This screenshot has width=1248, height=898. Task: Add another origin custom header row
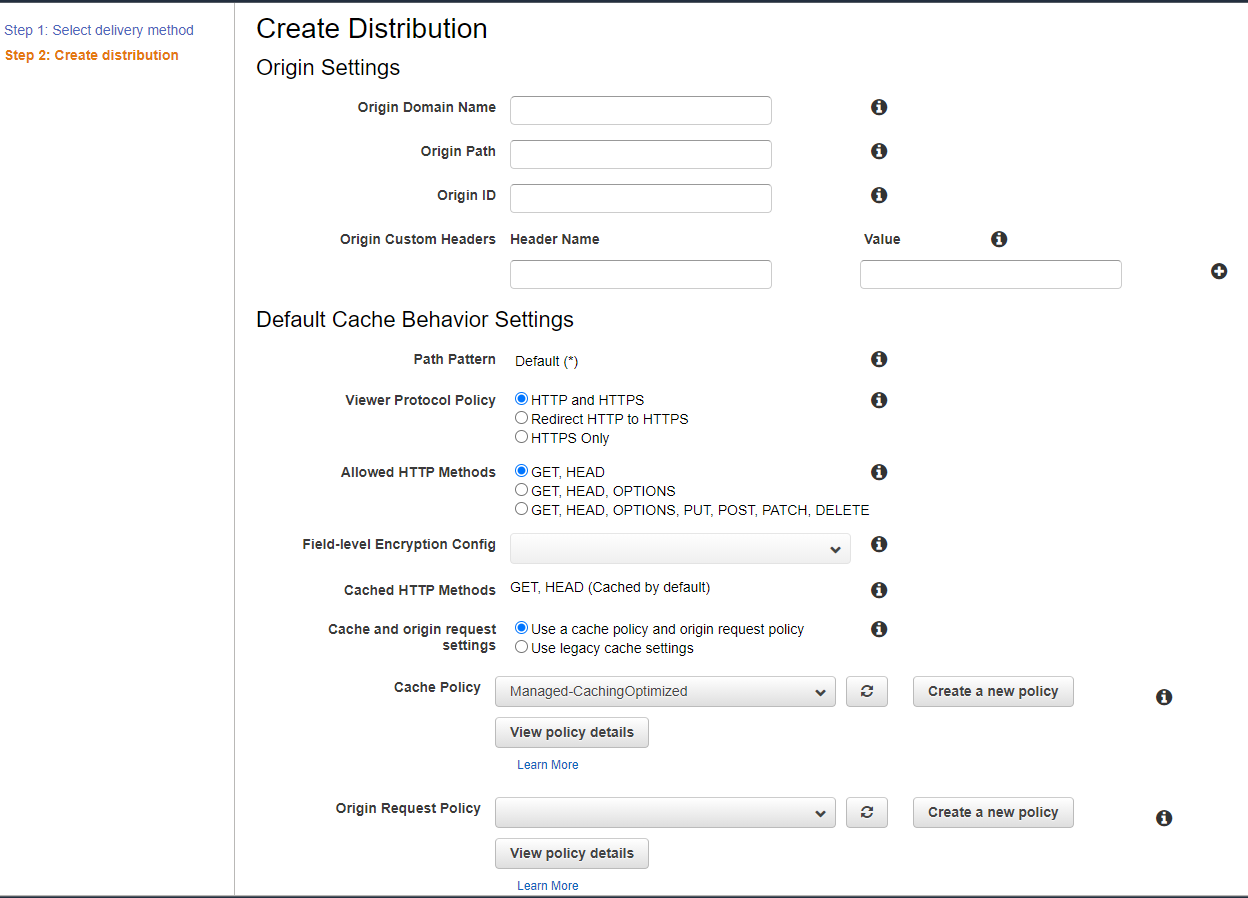click(x=1219, y=271)
